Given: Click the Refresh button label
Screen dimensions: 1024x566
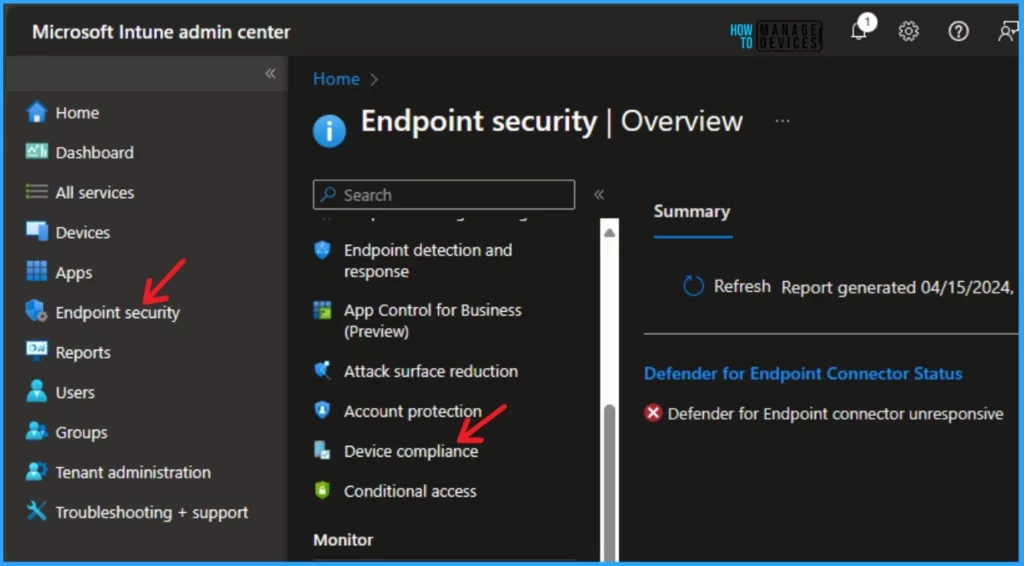Looking at the screenshot, I should [742, 286].
